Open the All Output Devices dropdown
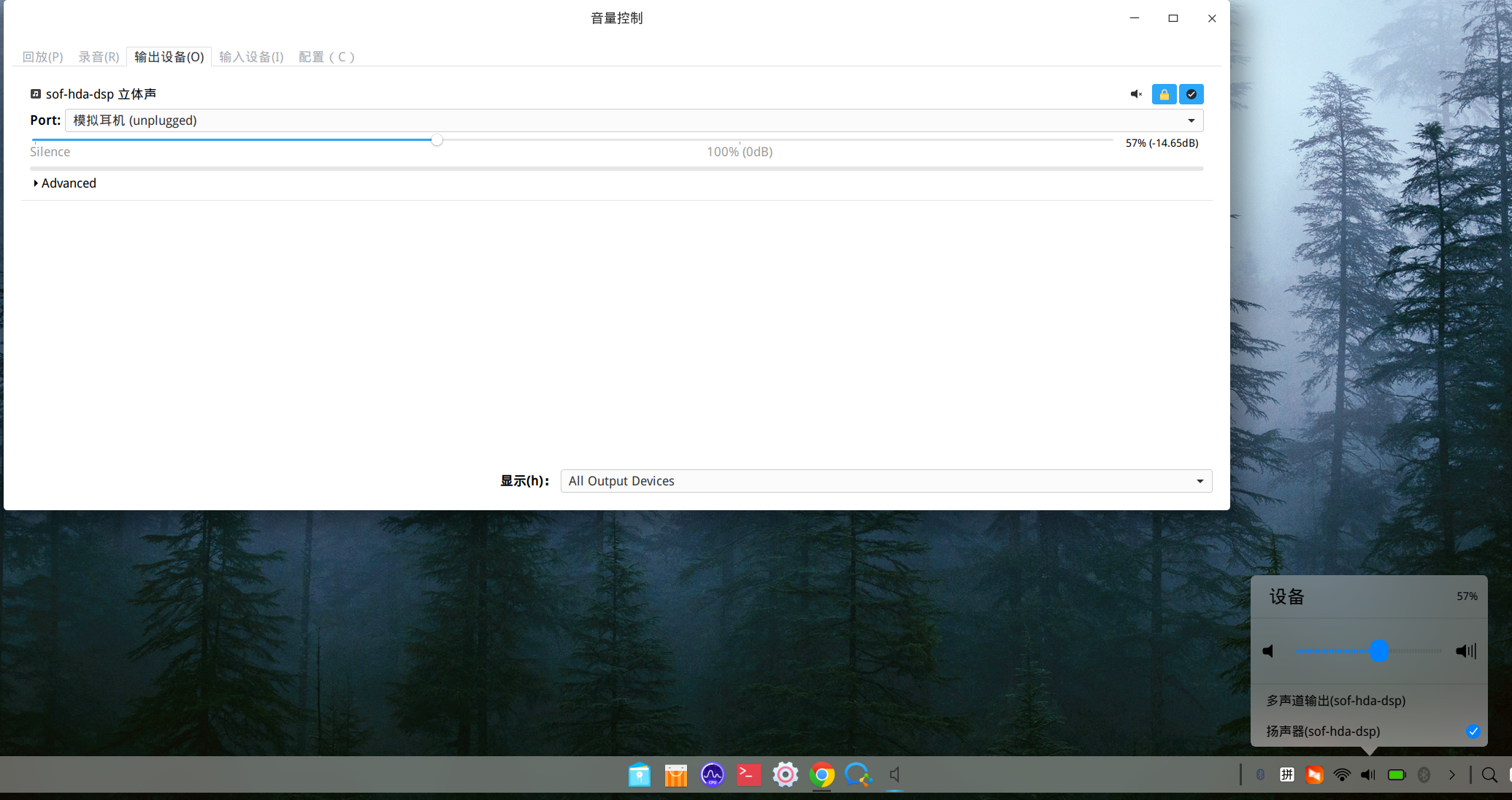 click(886, 481)
